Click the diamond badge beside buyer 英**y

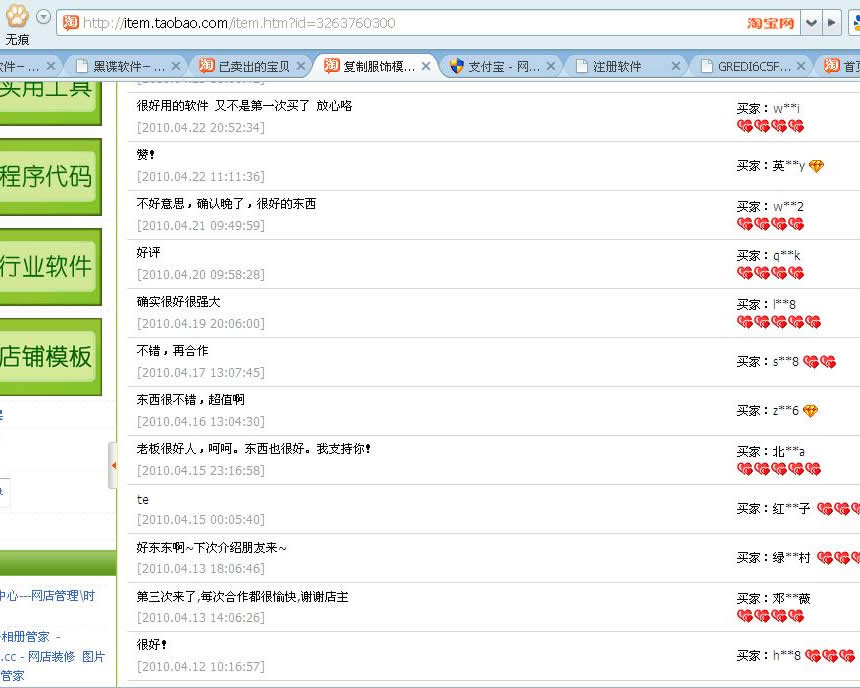click(x=816, y=166)
